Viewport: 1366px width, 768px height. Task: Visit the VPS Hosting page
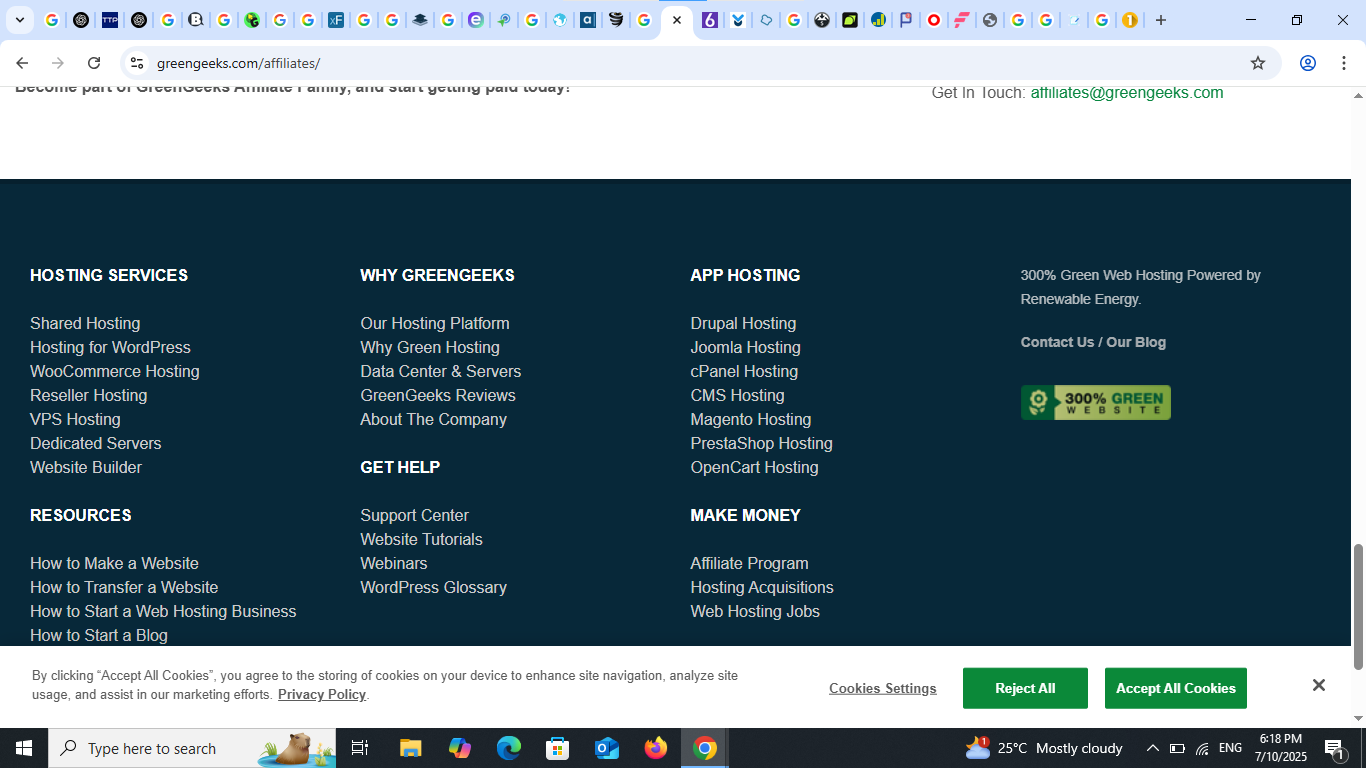75,419
